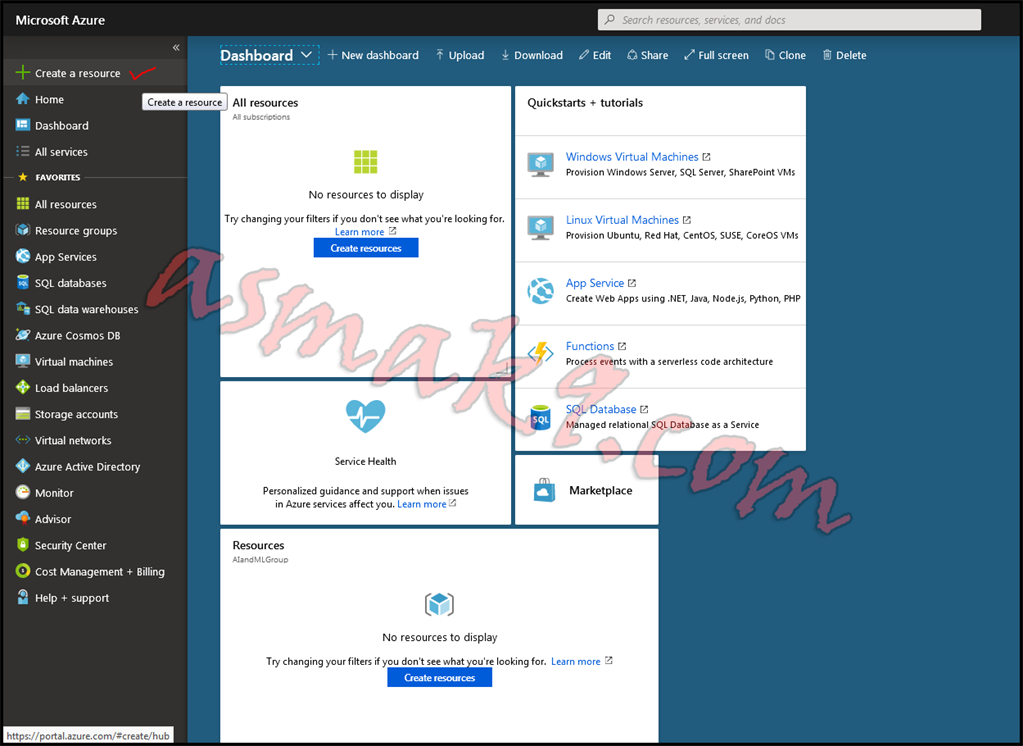
Task: Expand the Dashboard title dropdown arrow
Action: coord(306,55)
